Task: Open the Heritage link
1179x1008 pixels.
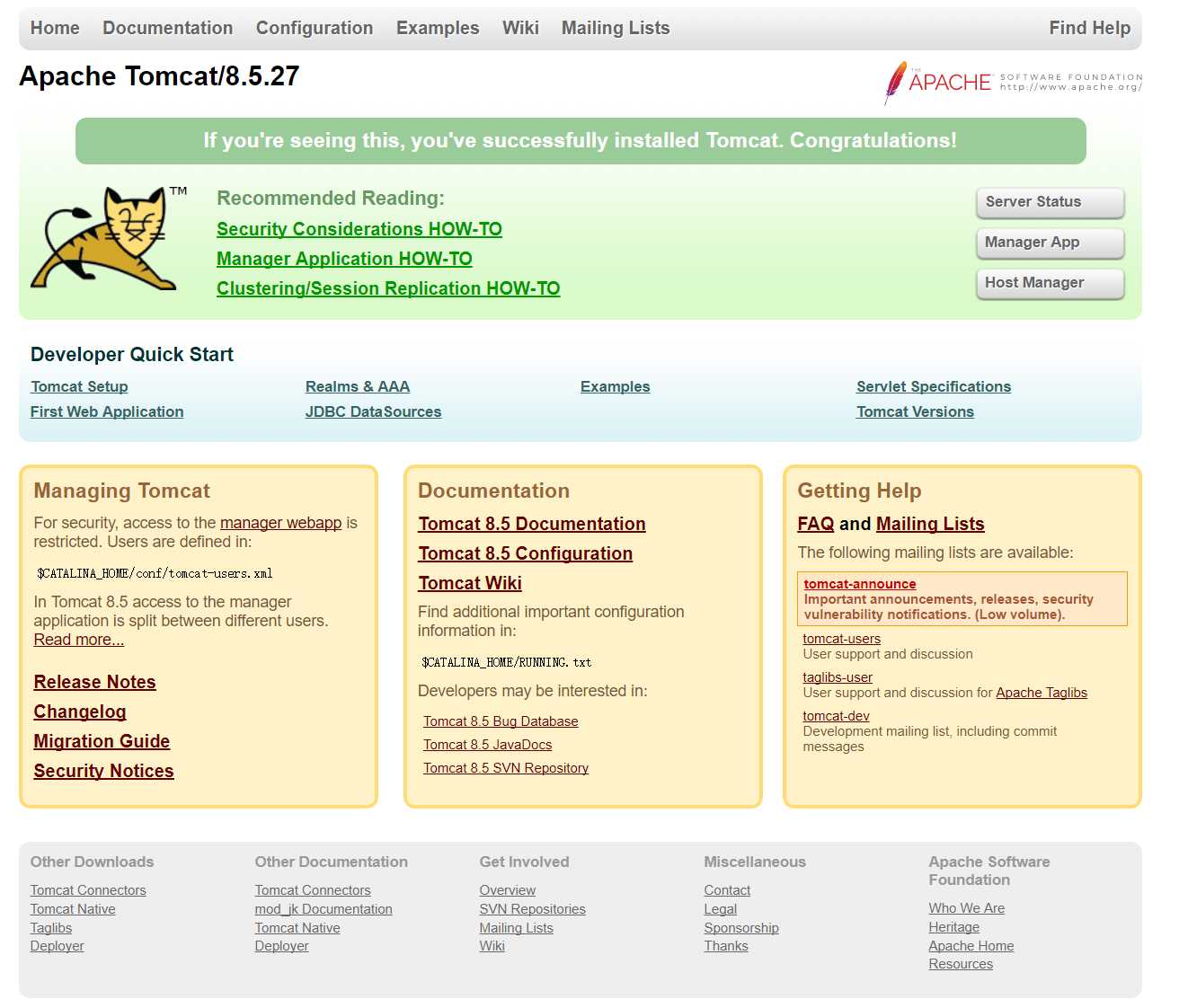Action: tap(954, 927)
